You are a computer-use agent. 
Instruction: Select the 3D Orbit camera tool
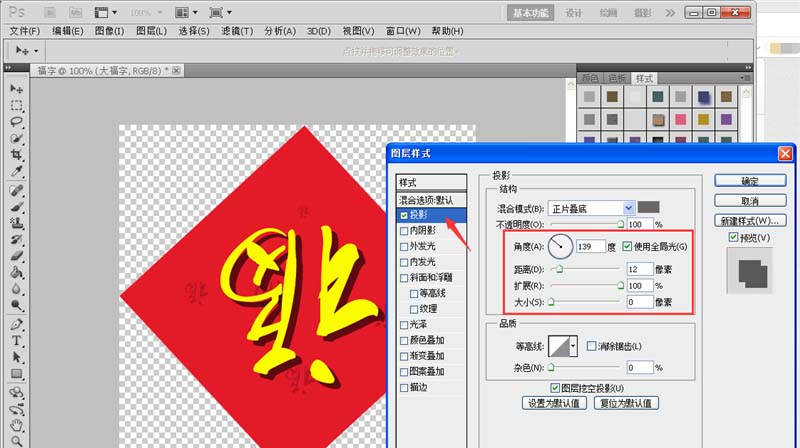click(x=16, y=409)
